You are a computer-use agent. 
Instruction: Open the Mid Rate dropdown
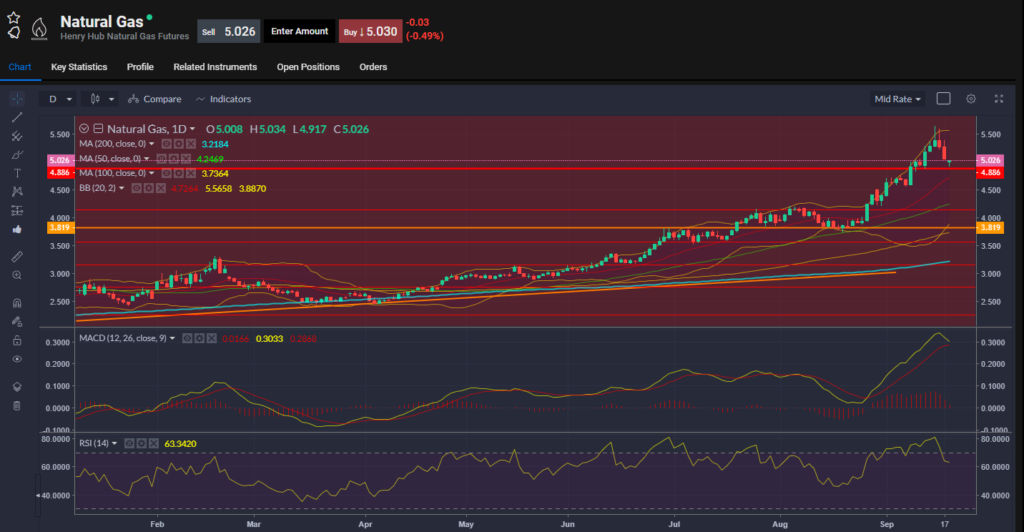pyautogui.click(x=897, y=99)
